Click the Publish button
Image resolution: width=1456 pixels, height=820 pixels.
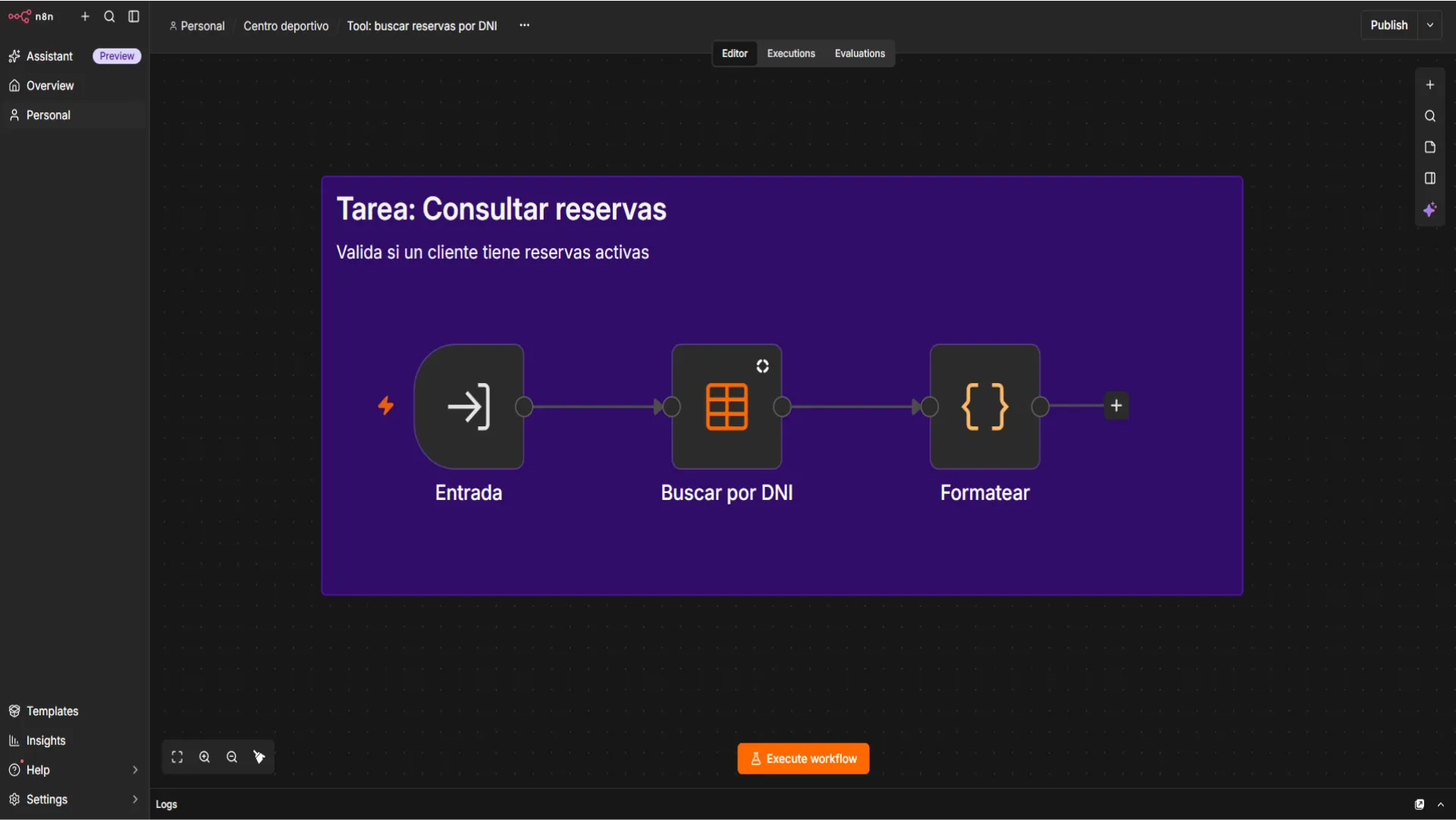pyautogui.click(x=1389, y=25)
